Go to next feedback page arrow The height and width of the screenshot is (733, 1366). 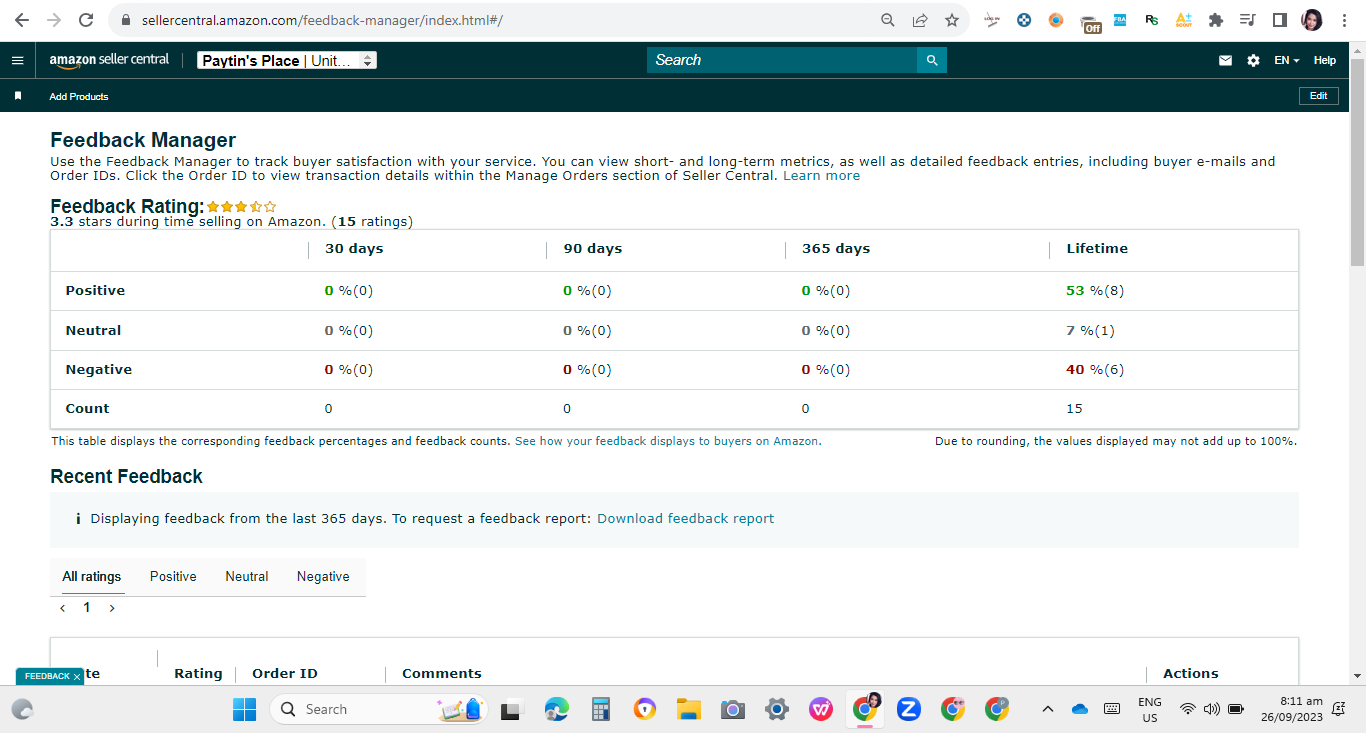[112, 608]
